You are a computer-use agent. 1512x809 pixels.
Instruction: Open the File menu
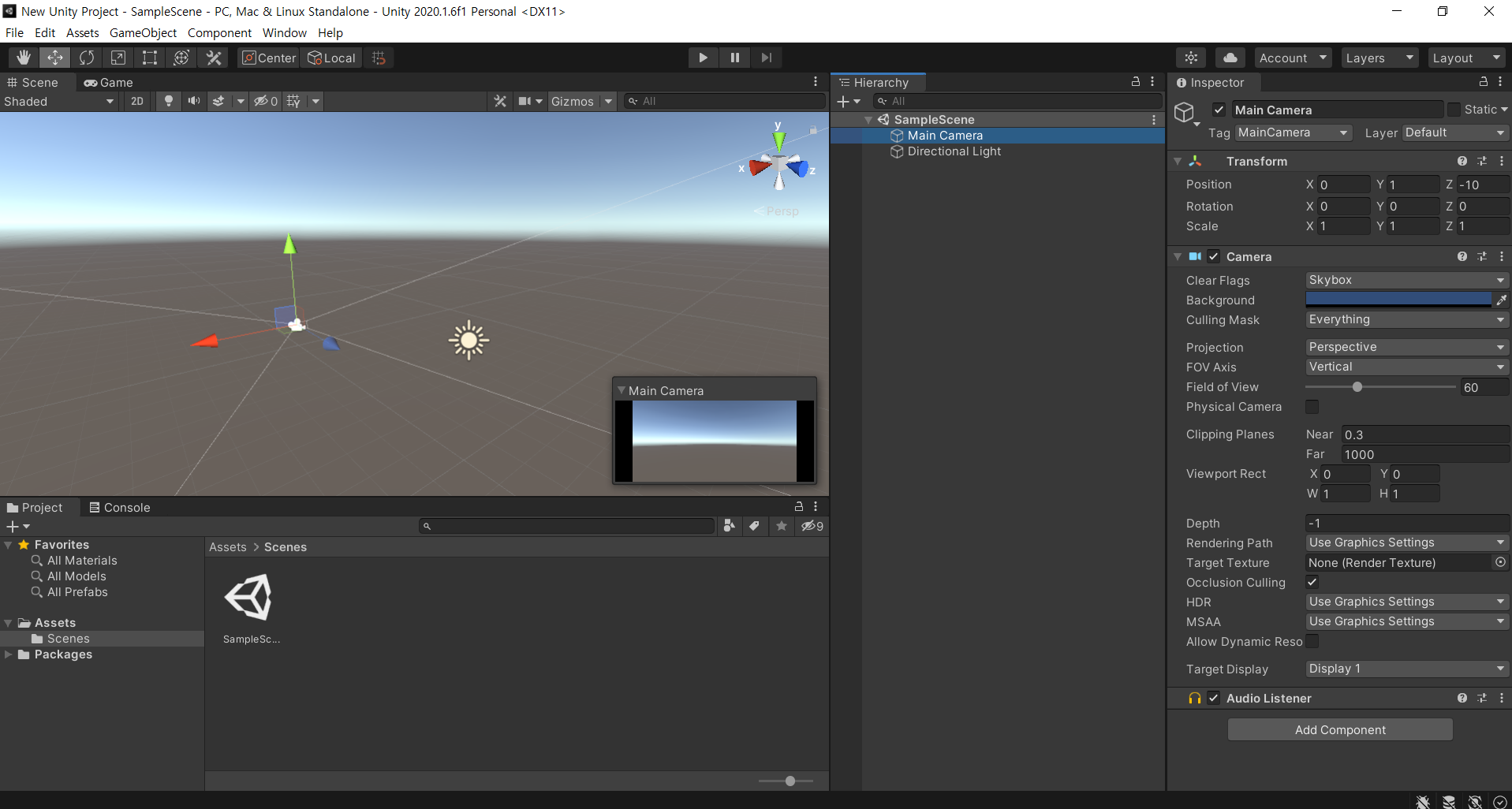click(14, 32)
